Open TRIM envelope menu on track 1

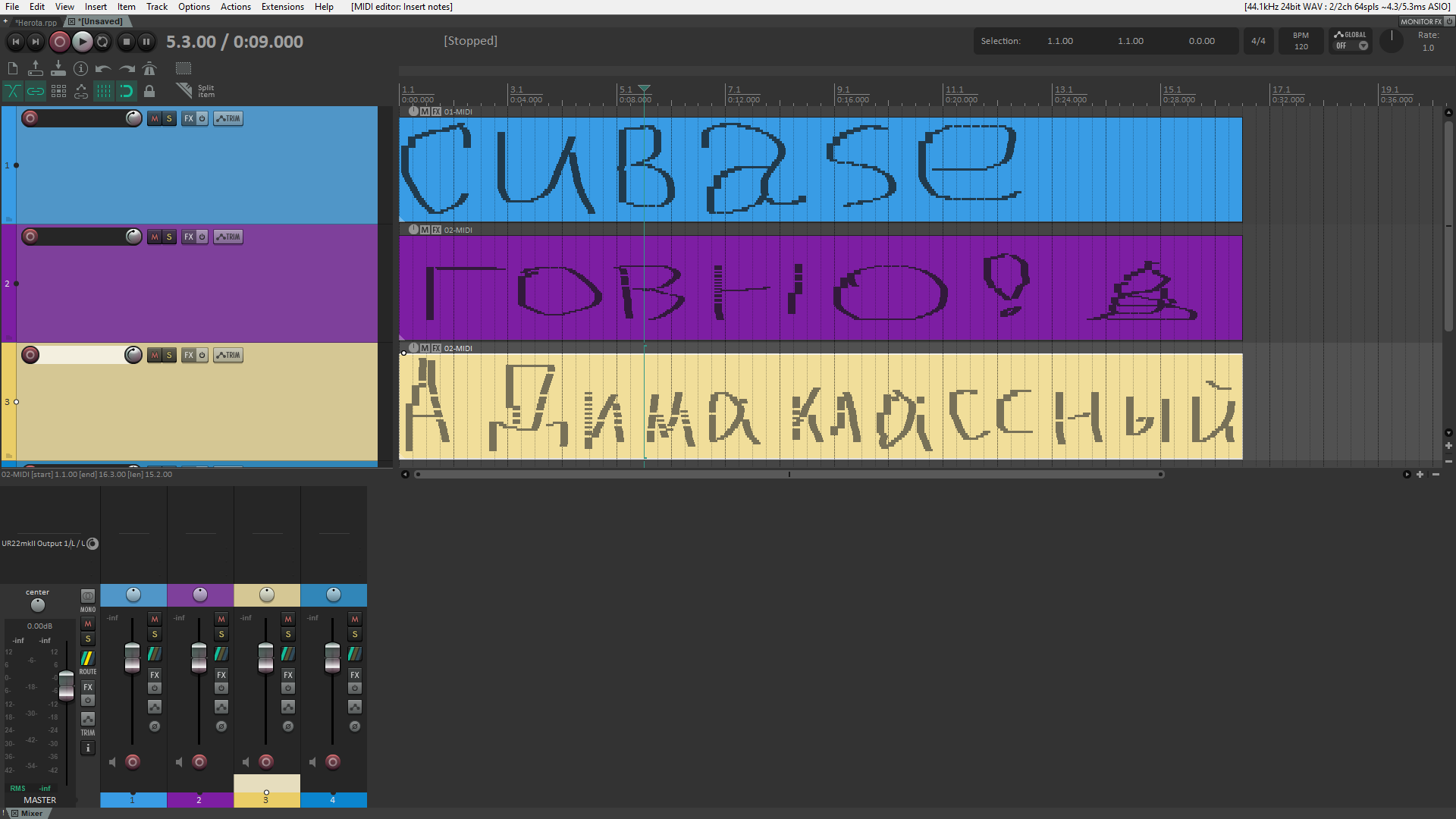click(228, 118)
